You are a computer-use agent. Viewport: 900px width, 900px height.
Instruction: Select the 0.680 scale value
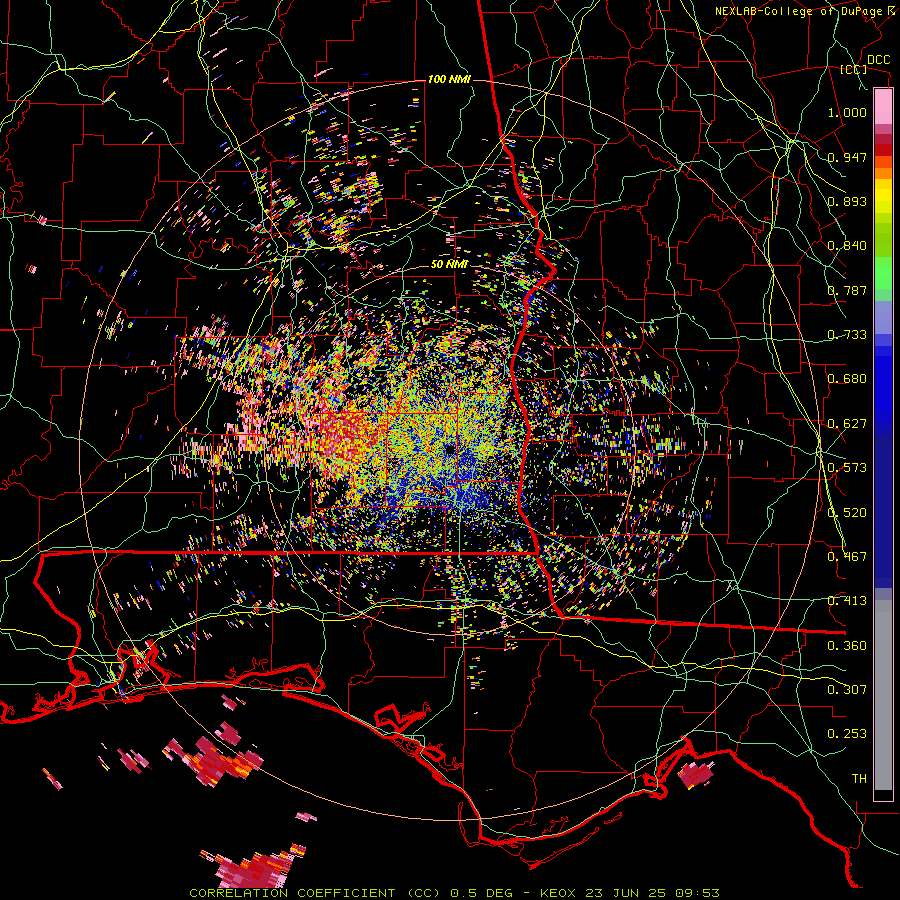[847, 379]
